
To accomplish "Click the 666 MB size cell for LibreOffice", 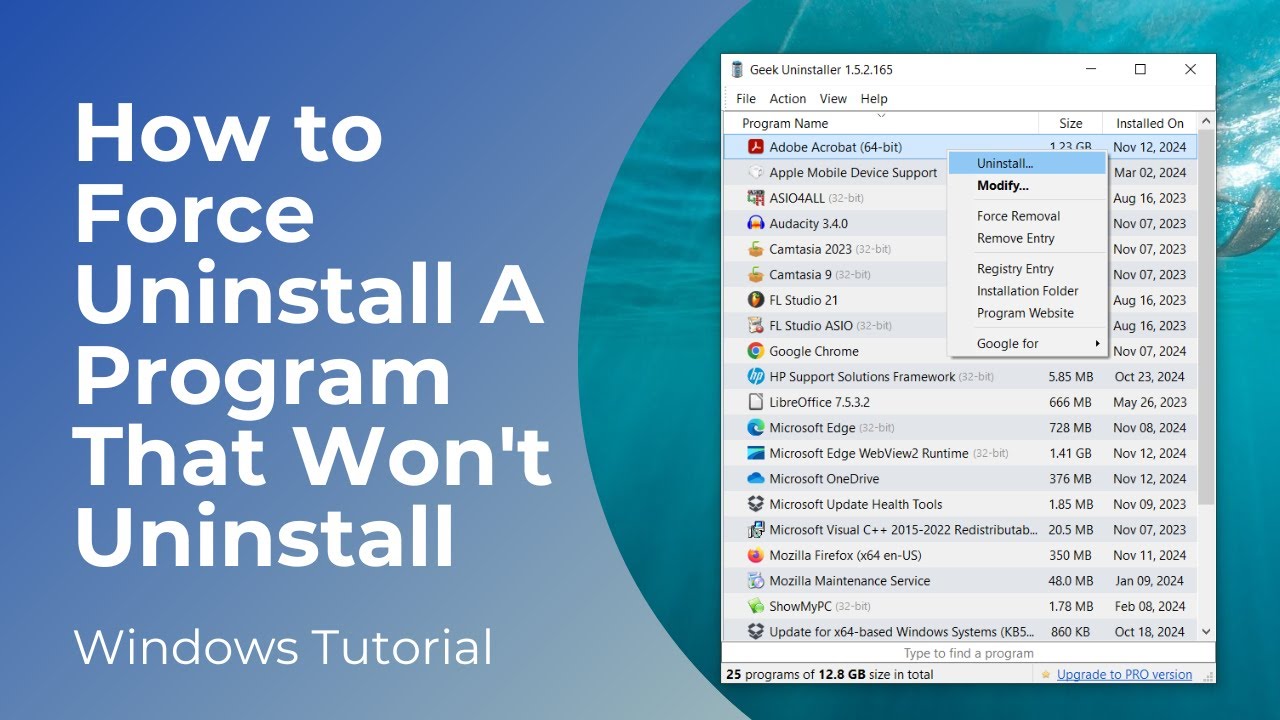I will (x=1070, y=402).
